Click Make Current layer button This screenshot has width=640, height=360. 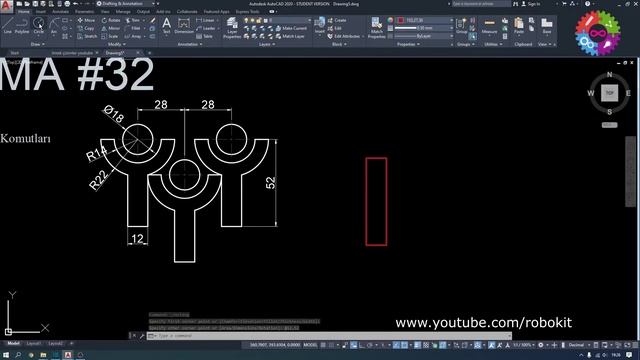291,28
